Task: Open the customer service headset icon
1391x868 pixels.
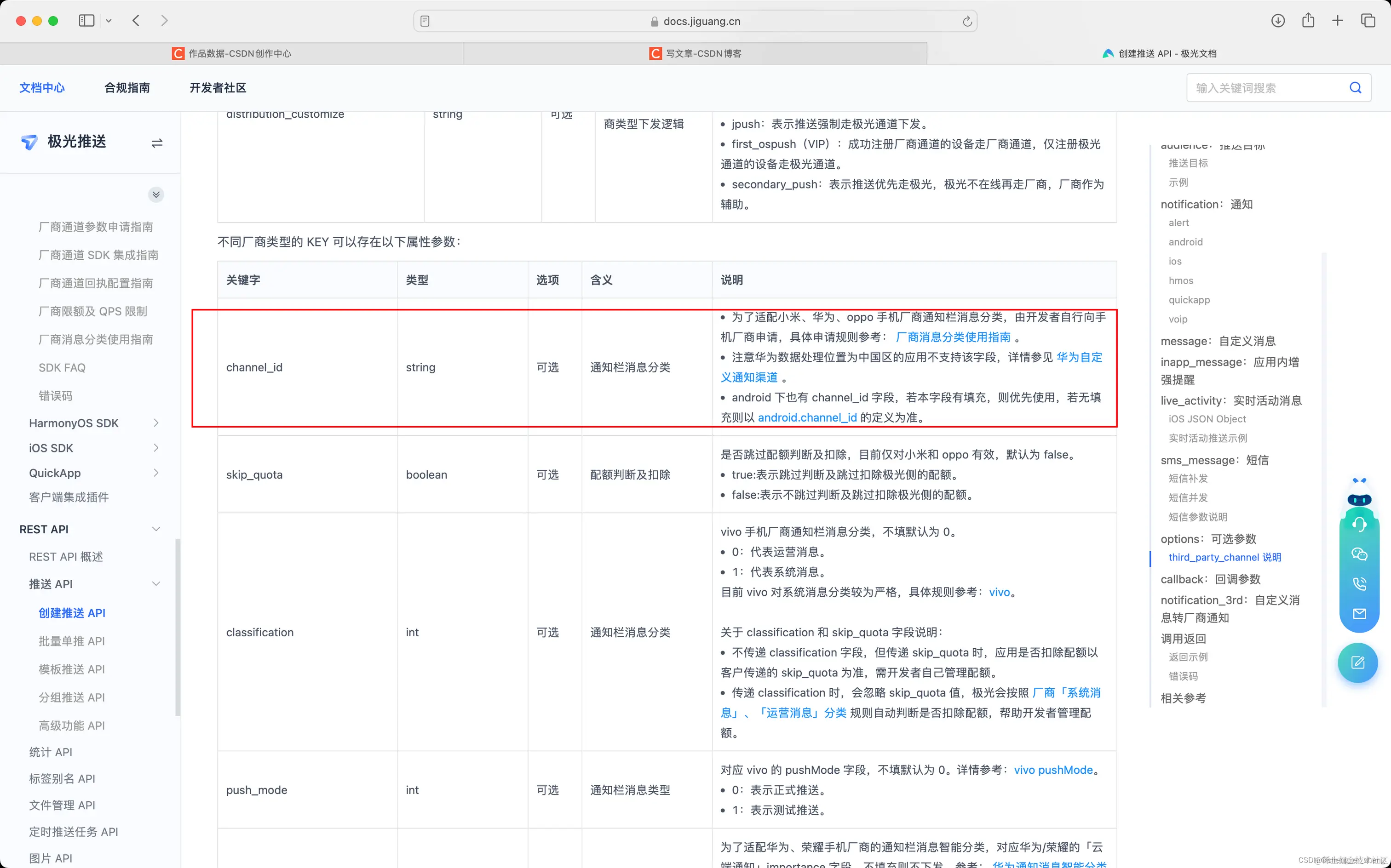Action: (1359, 524)
